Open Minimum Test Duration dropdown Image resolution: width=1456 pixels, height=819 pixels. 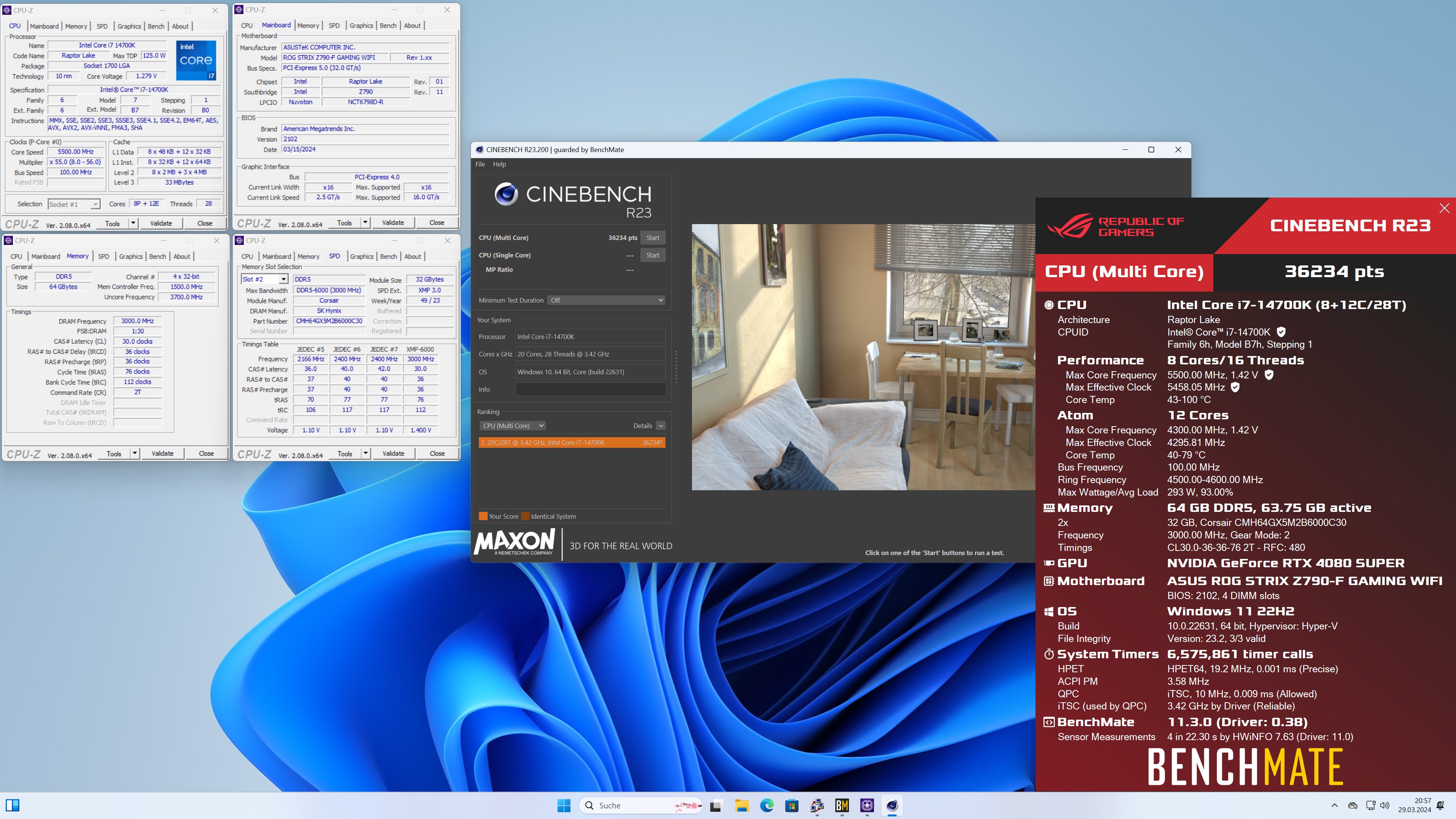pos(606,300)
